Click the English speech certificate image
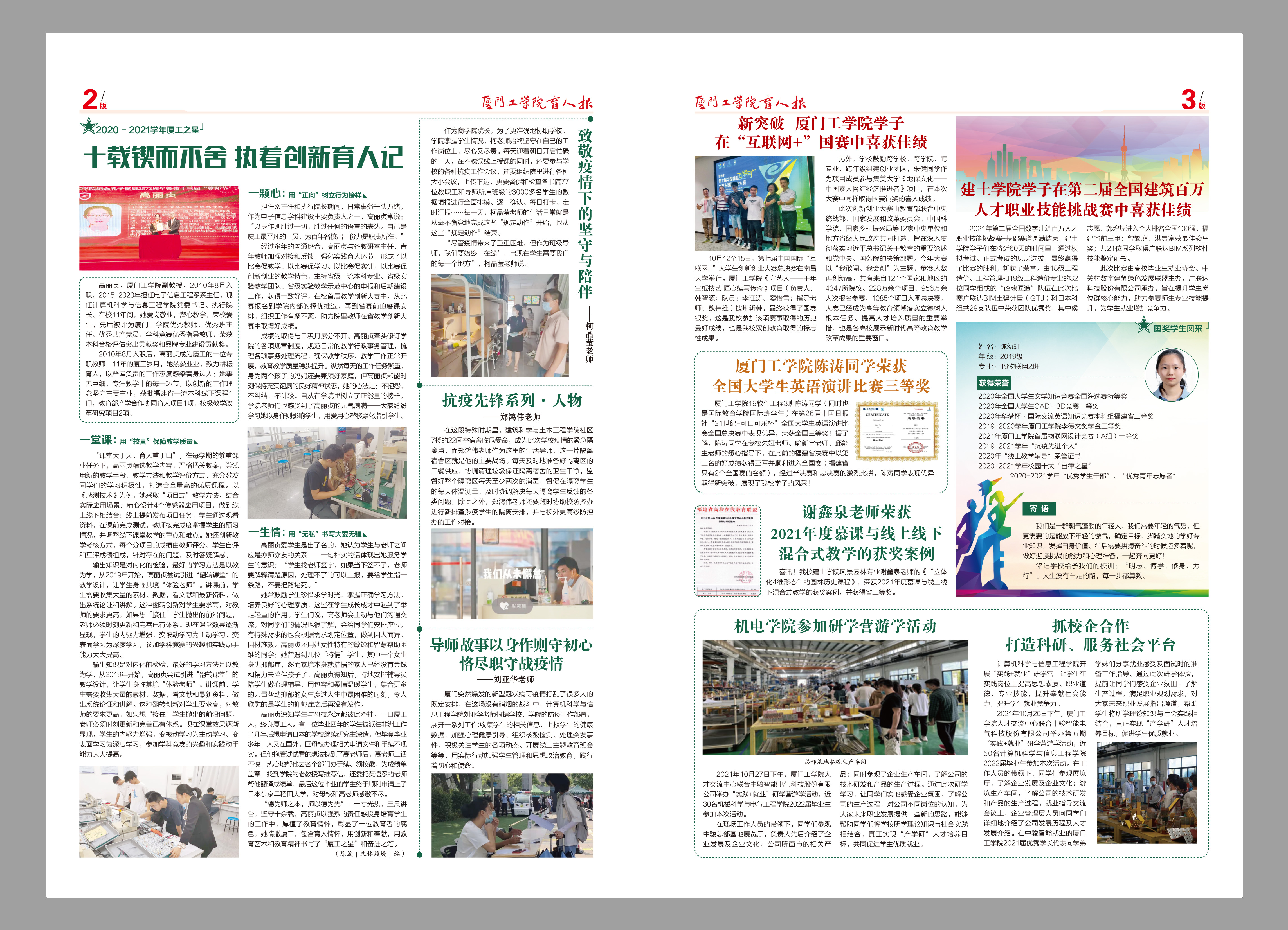1288x930 pixels. 897,431
